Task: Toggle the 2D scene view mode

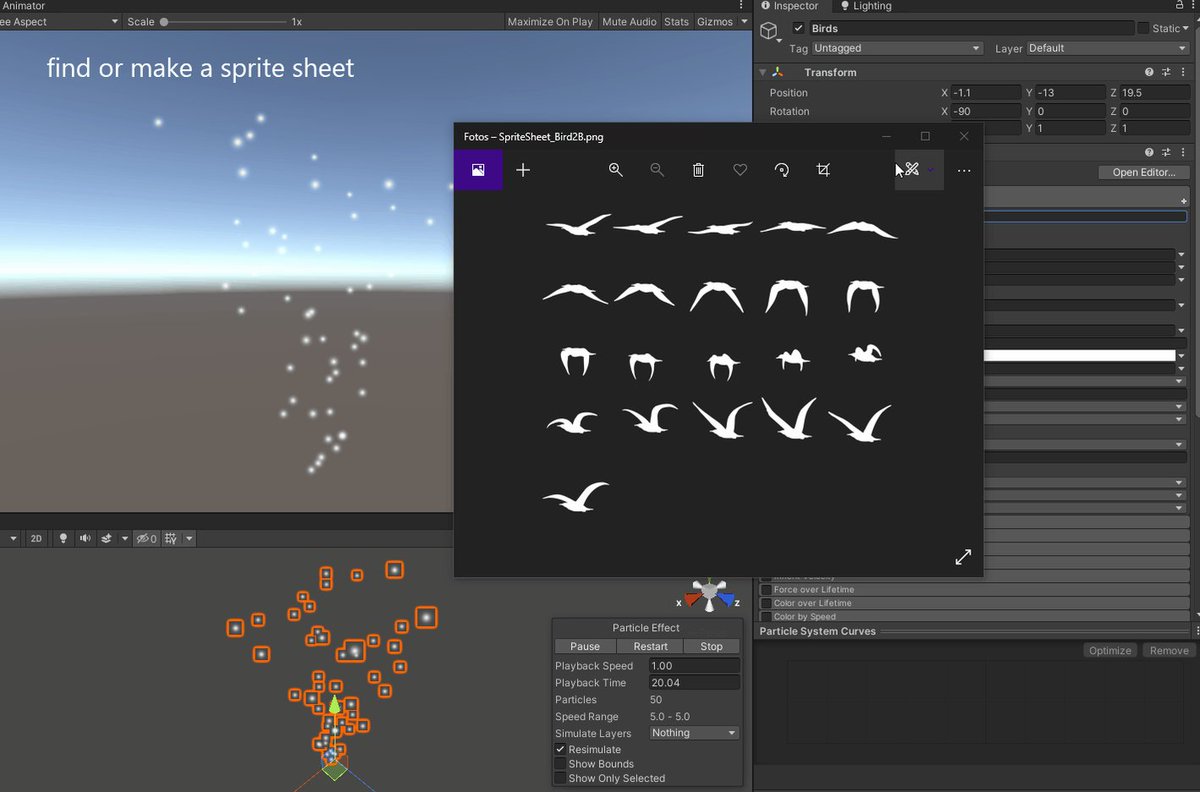Action: coord(37,538)
